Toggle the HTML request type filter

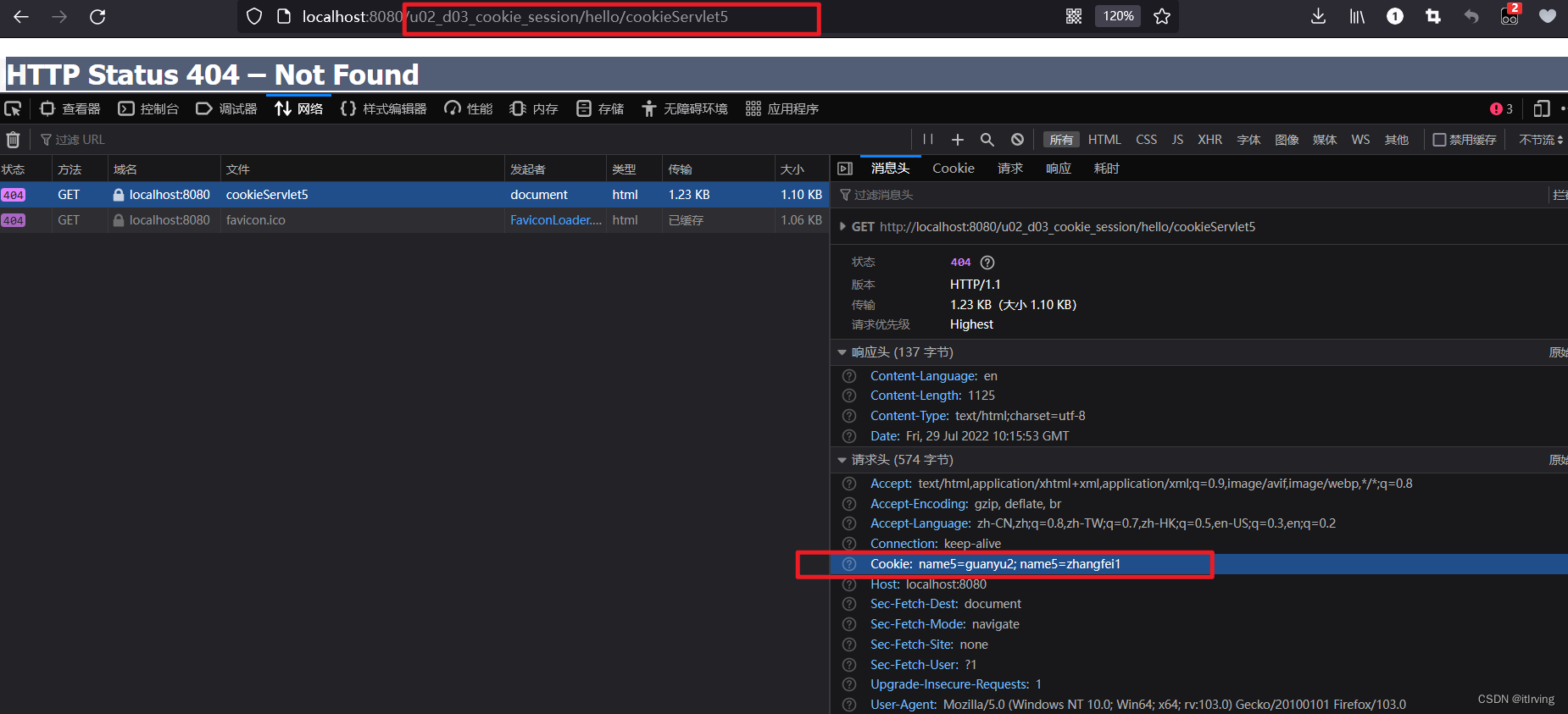pos(1104,140)
